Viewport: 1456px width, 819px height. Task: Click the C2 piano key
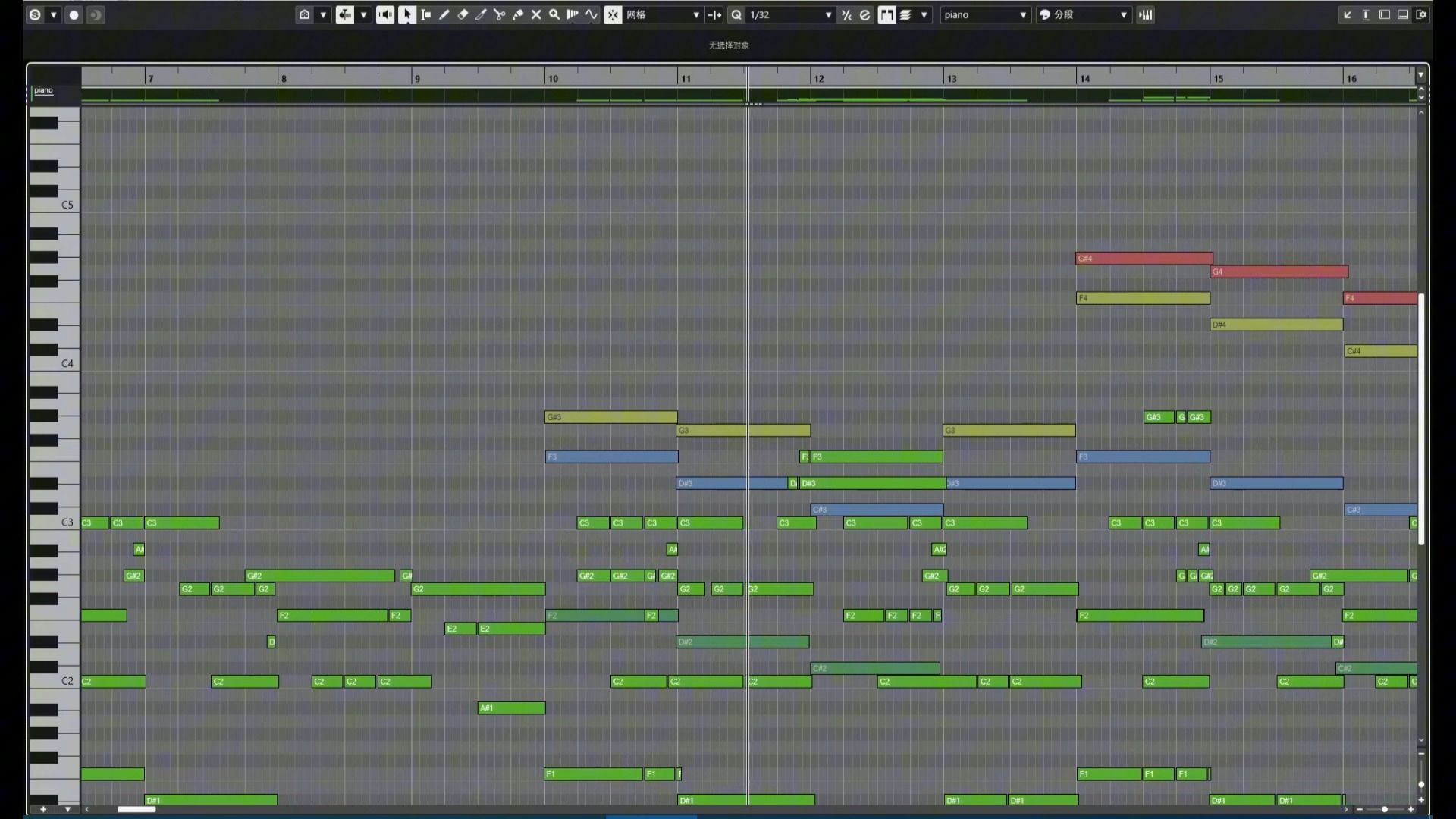(55, 681)
